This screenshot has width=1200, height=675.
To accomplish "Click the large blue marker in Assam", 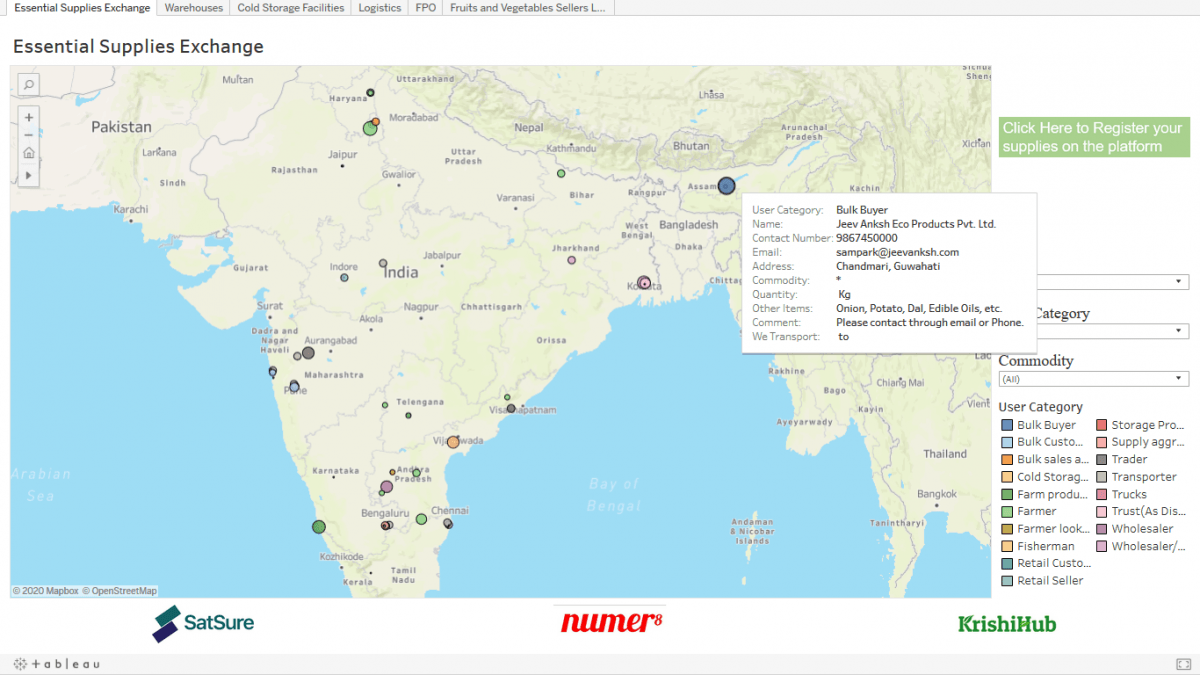I will pos(726,185).
